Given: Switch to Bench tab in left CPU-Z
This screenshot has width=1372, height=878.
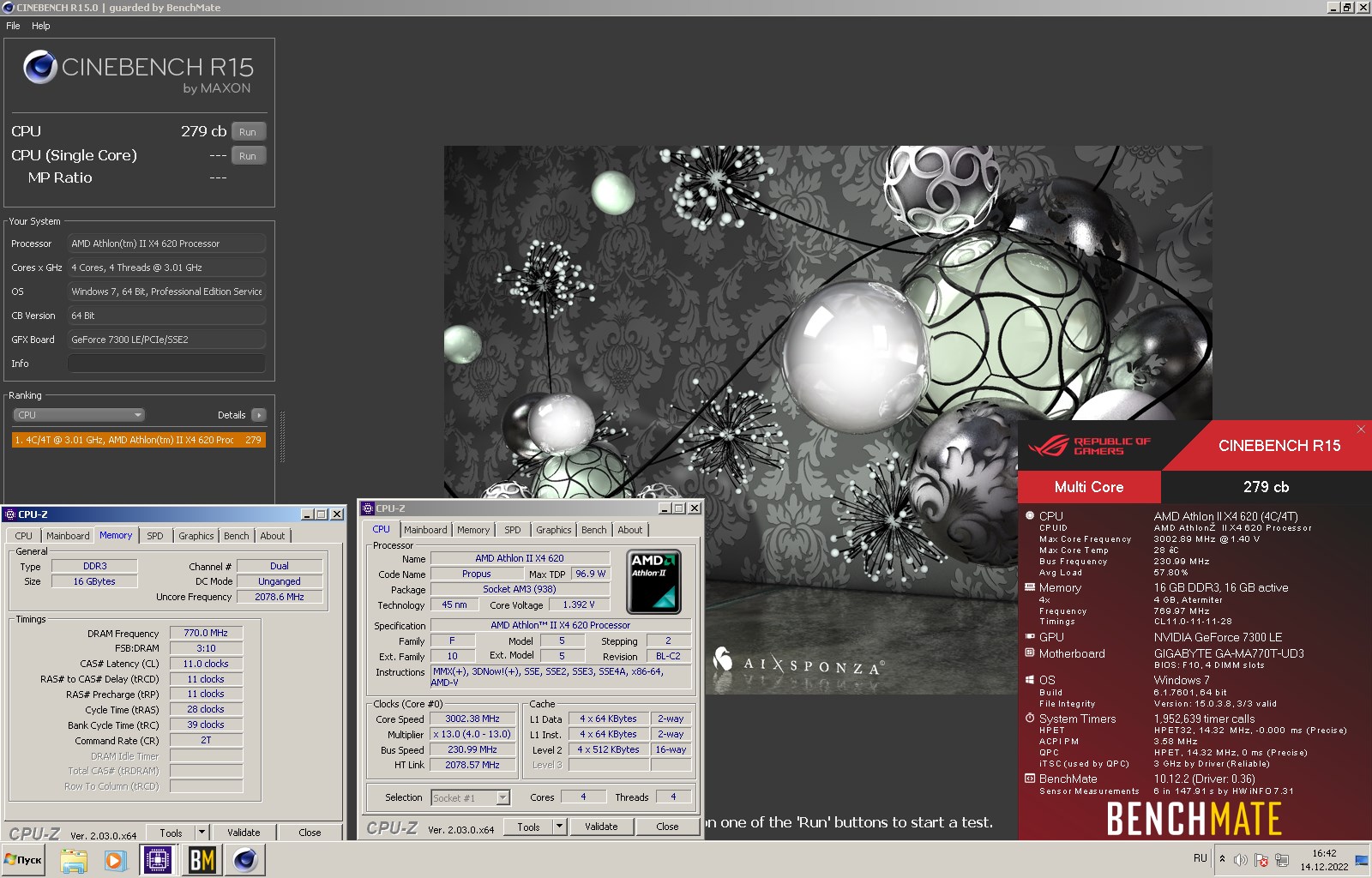Looking at the screenshot, I should 237,536.
